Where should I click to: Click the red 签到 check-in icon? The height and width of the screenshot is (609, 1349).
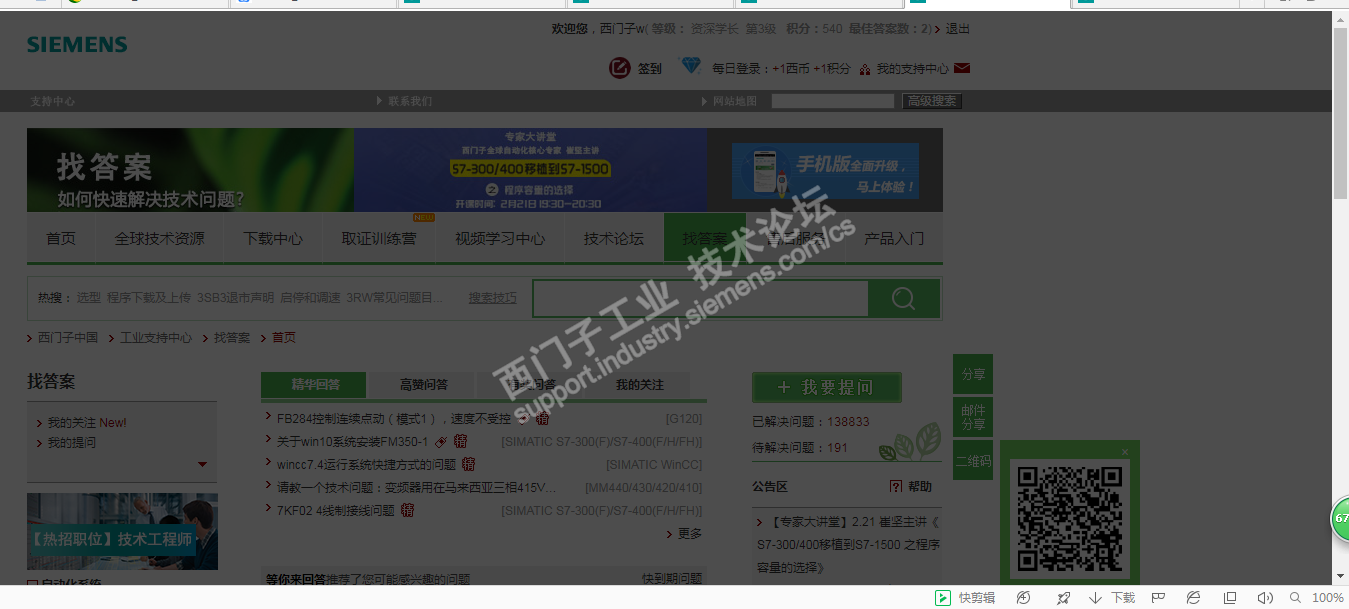pos(620,68)
